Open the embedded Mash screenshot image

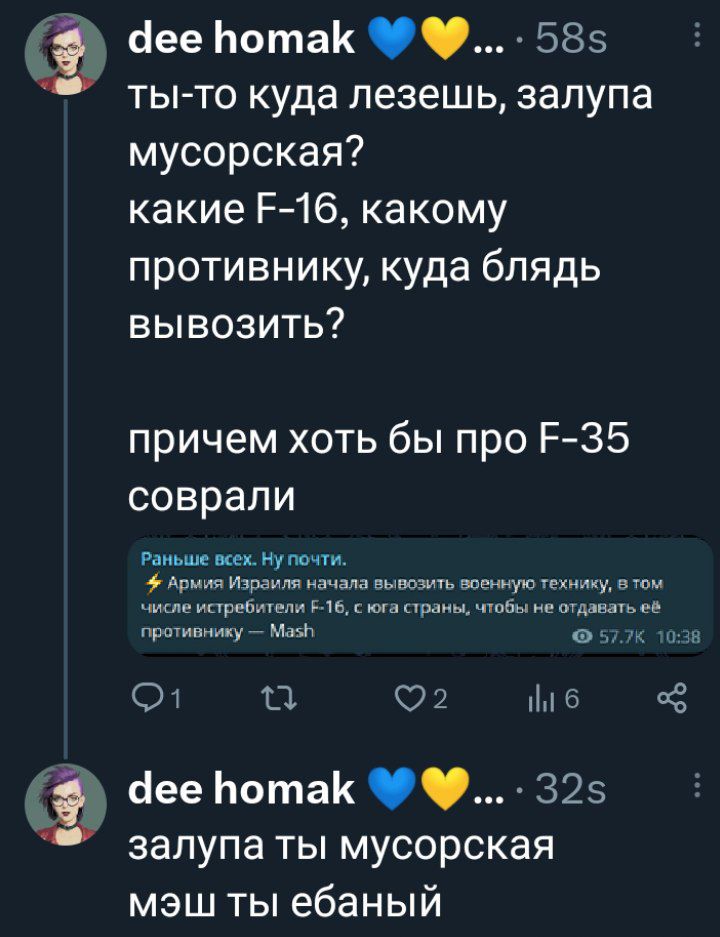(x=420, y=597)
